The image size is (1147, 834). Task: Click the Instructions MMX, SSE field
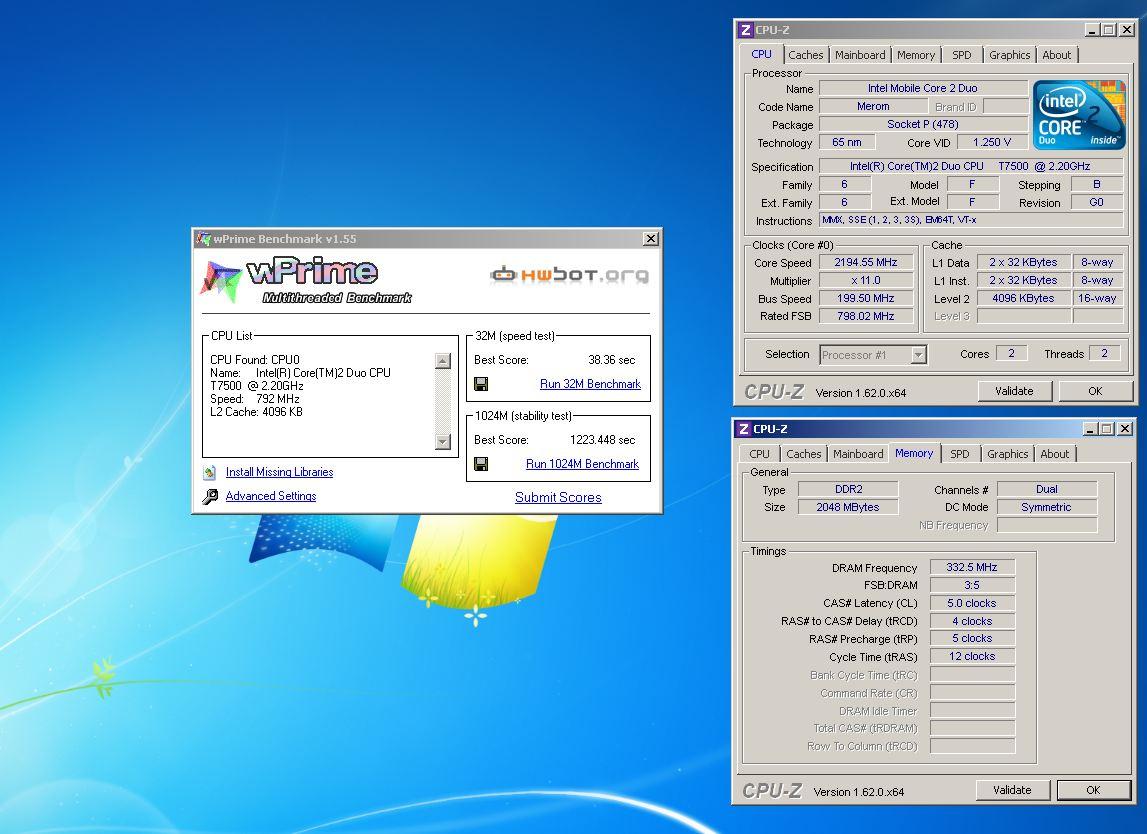point(971,220)
